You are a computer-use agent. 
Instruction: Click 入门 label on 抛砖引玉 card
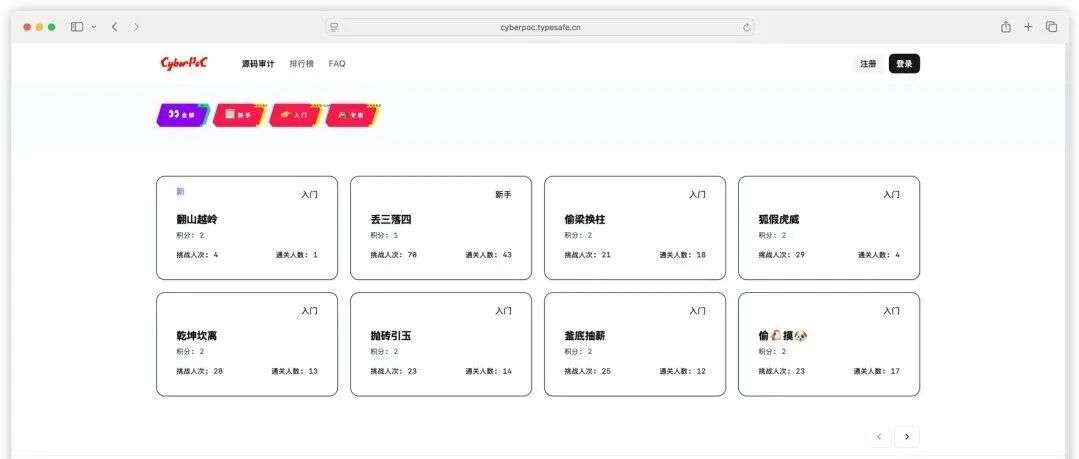503,311
